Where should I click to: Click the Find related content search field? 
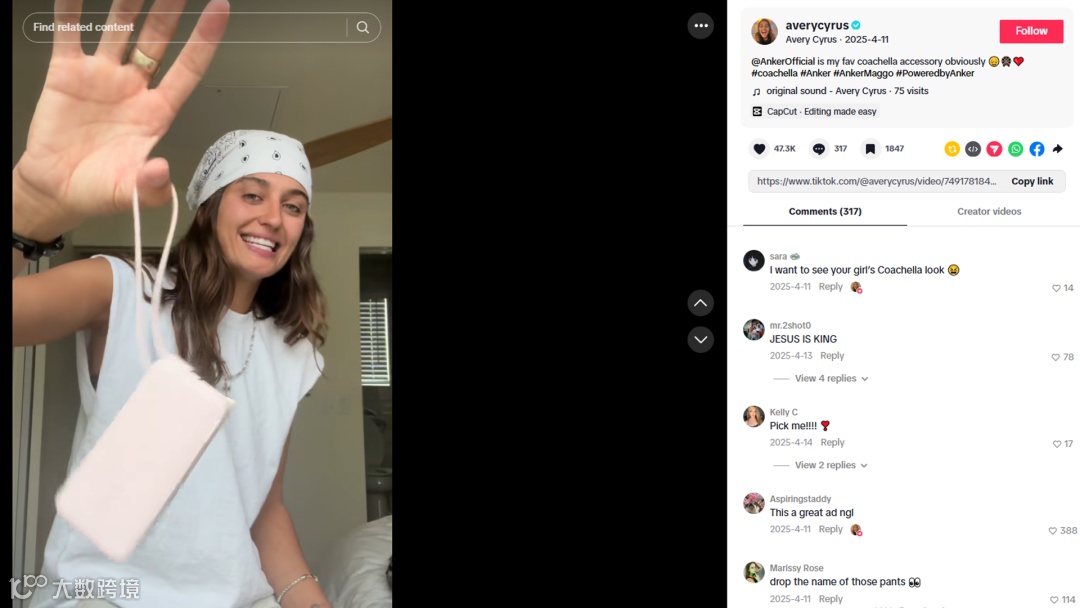click(x=186, y=28)
